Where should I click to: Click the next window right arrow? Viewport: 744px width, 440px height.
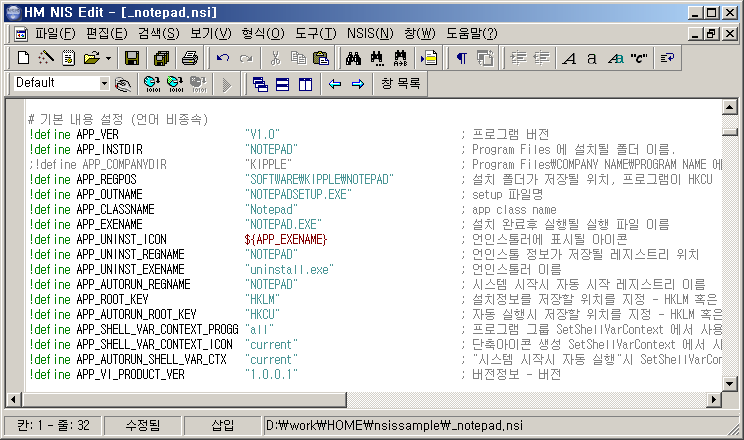[x=357, y=83]
